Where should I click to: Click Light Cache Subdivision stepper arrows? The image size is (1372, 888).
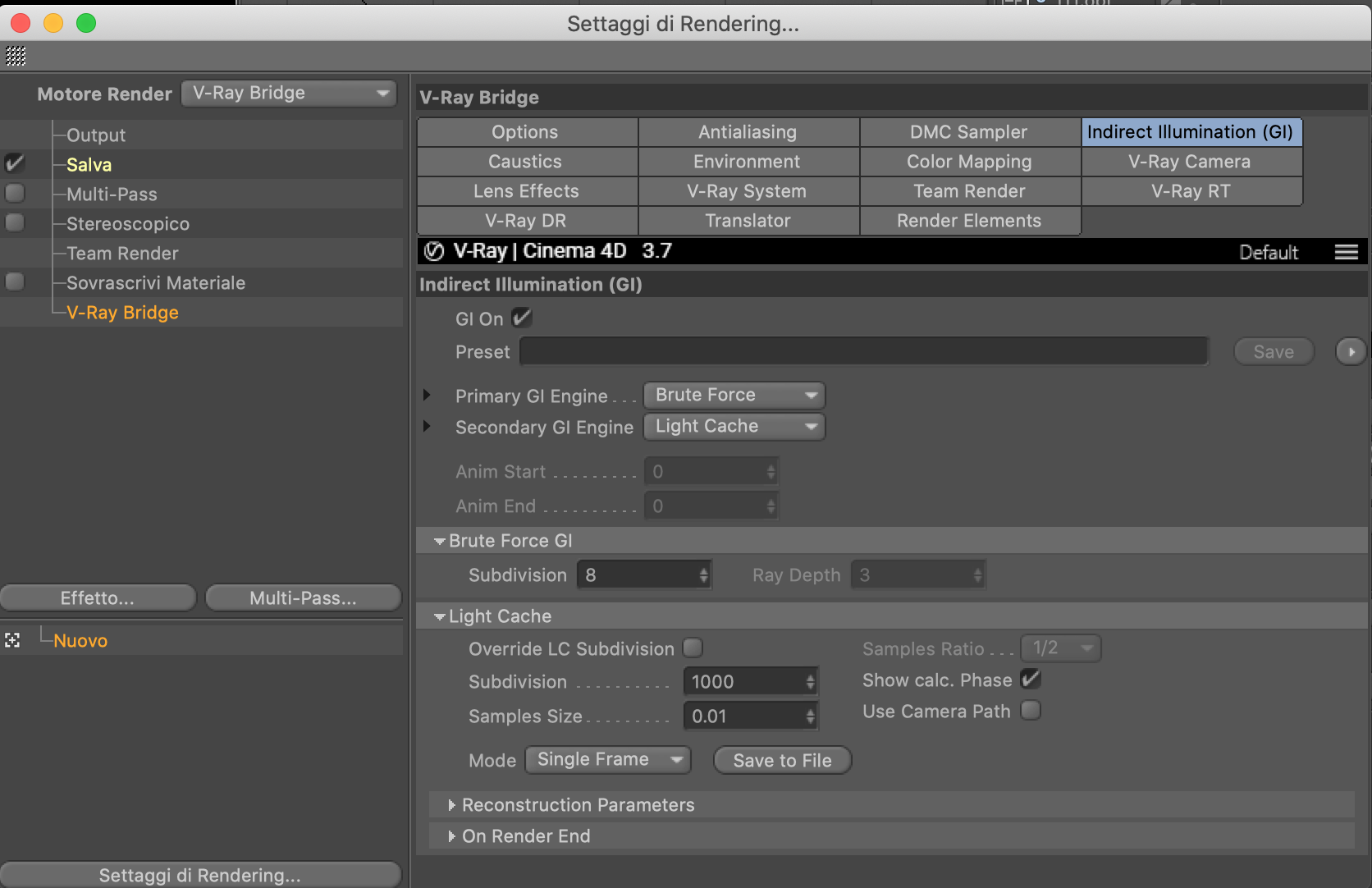810,682
